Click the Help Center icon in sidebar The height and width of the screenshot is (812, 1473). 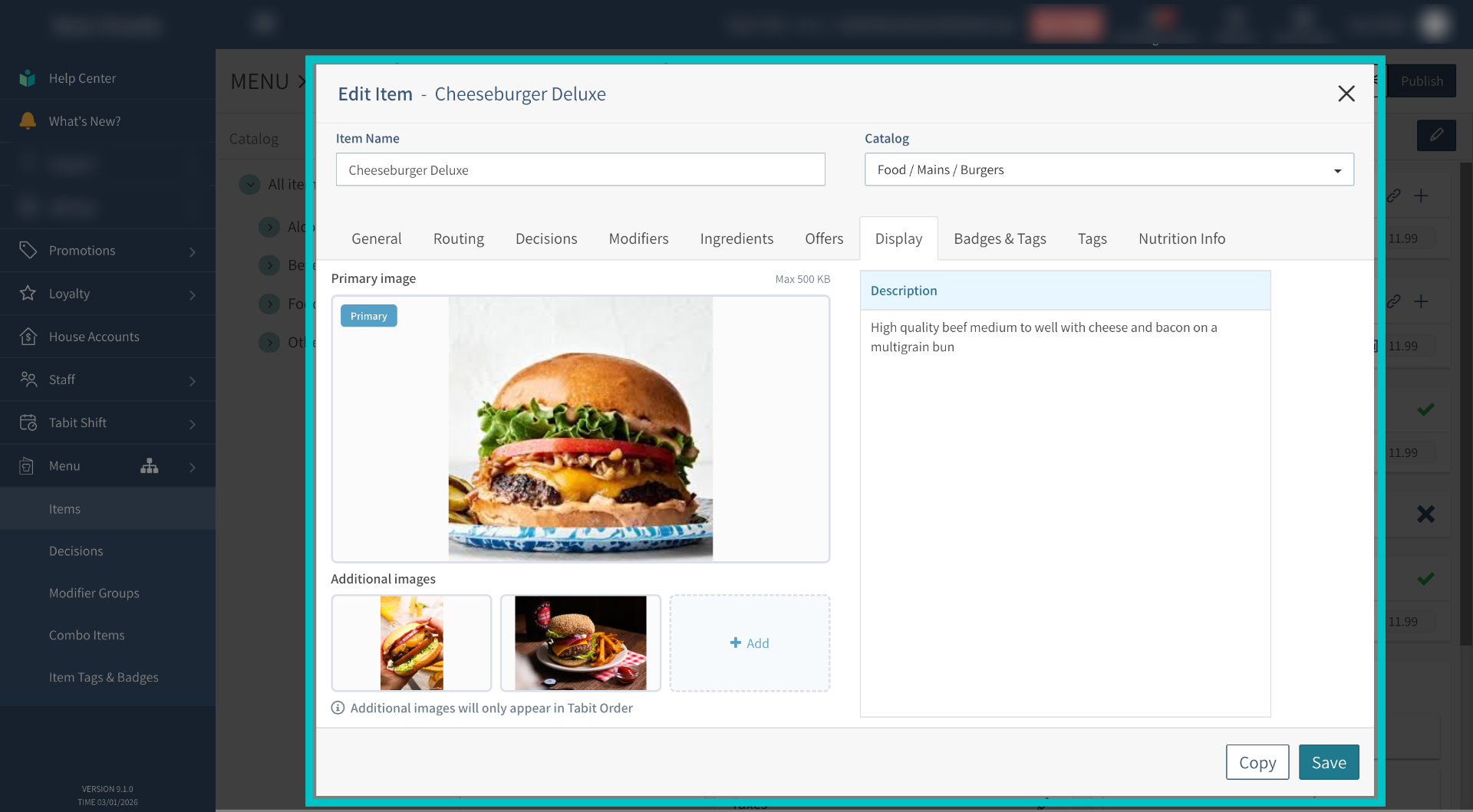[x=28, y=78]
